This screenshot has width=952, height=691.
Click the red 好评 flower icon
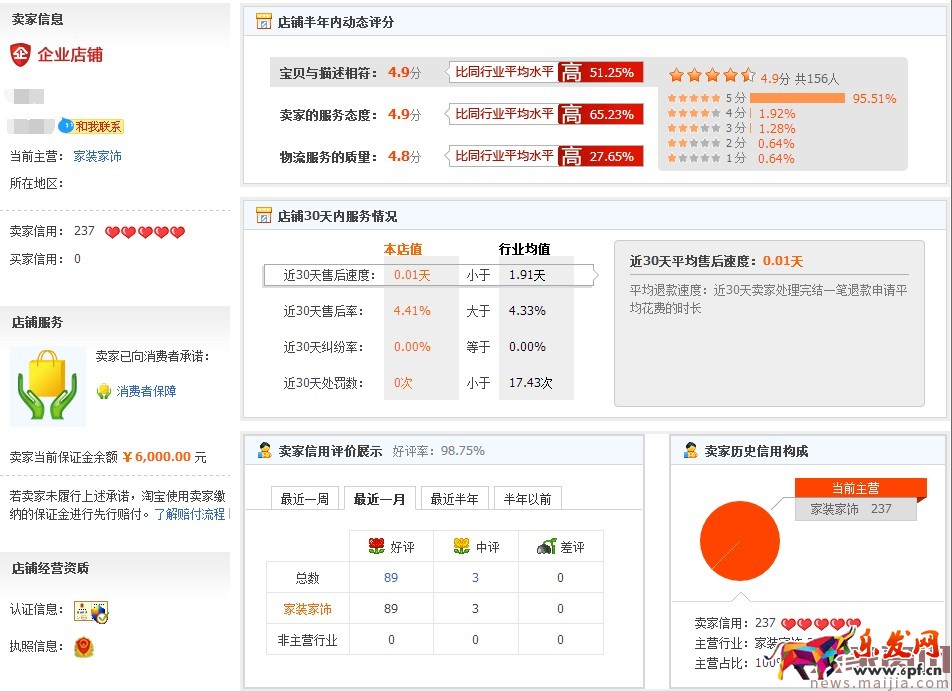(377, 545)
